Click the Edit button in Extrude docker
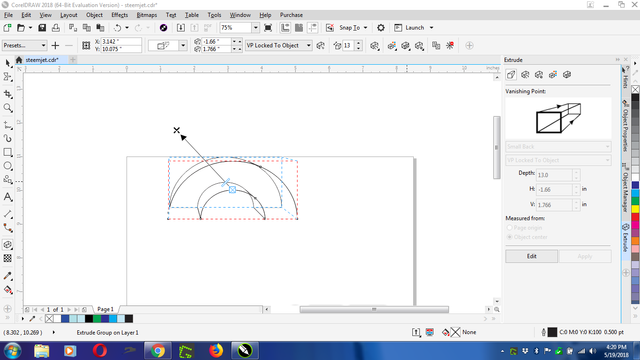The image size is (640, 360). click(x=531, y=256)
